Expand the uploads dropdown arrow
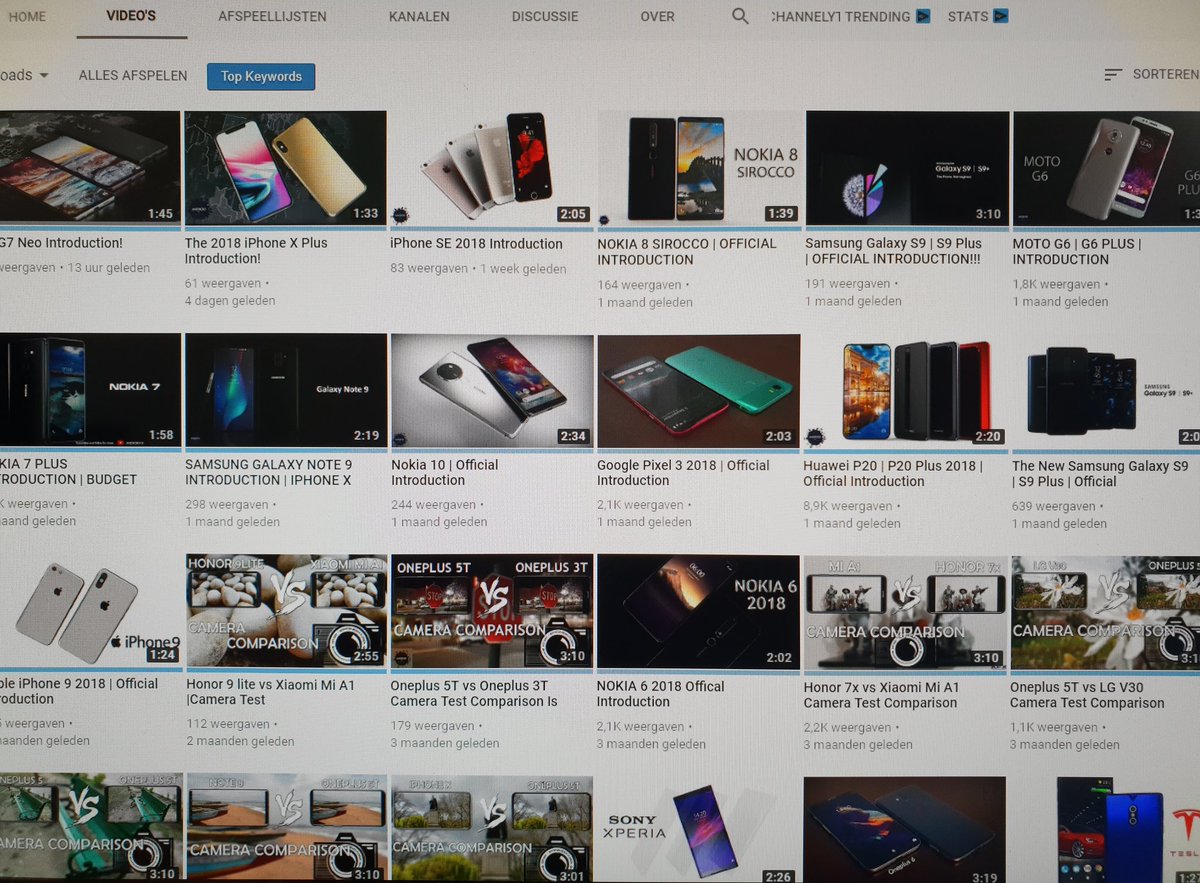The image size is (1200, 883). [x=44, y=76]
